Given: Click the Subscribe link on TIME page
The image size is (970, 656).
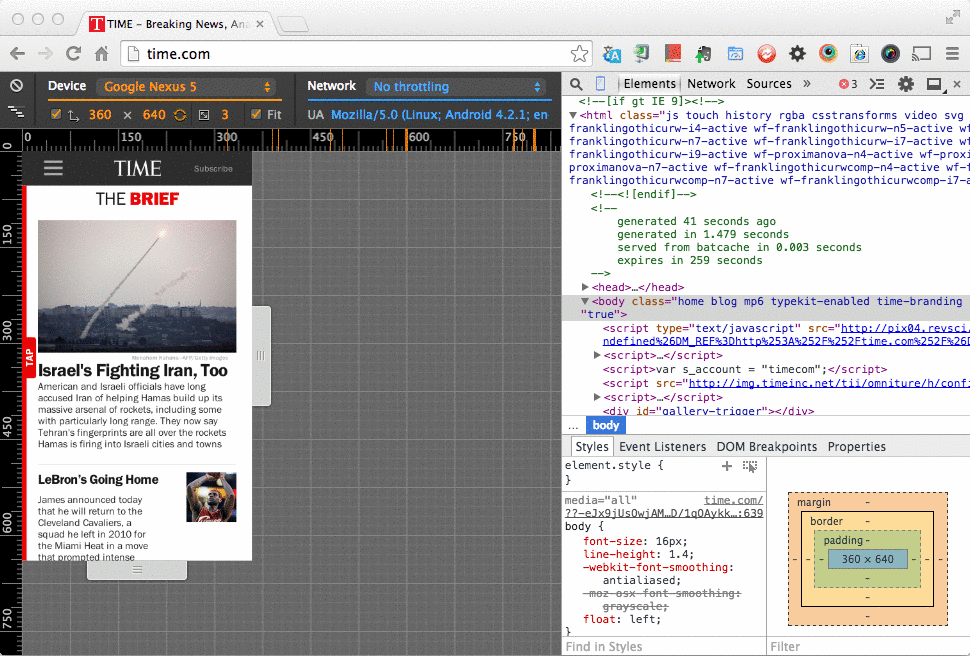Looking at the screenshot, I should (213, 169).
